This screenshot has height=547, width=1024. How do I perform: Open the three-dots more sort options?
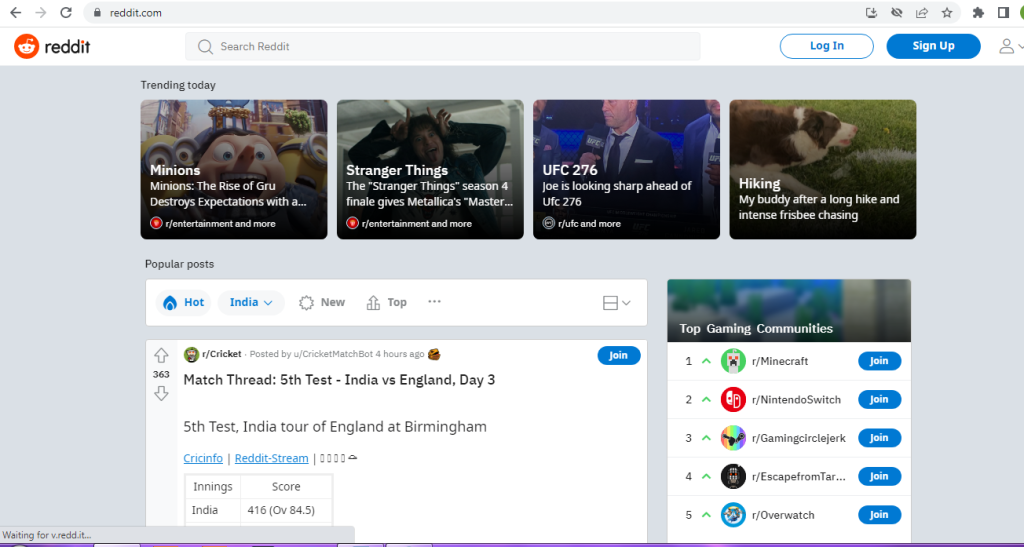[x=434, y=302]
